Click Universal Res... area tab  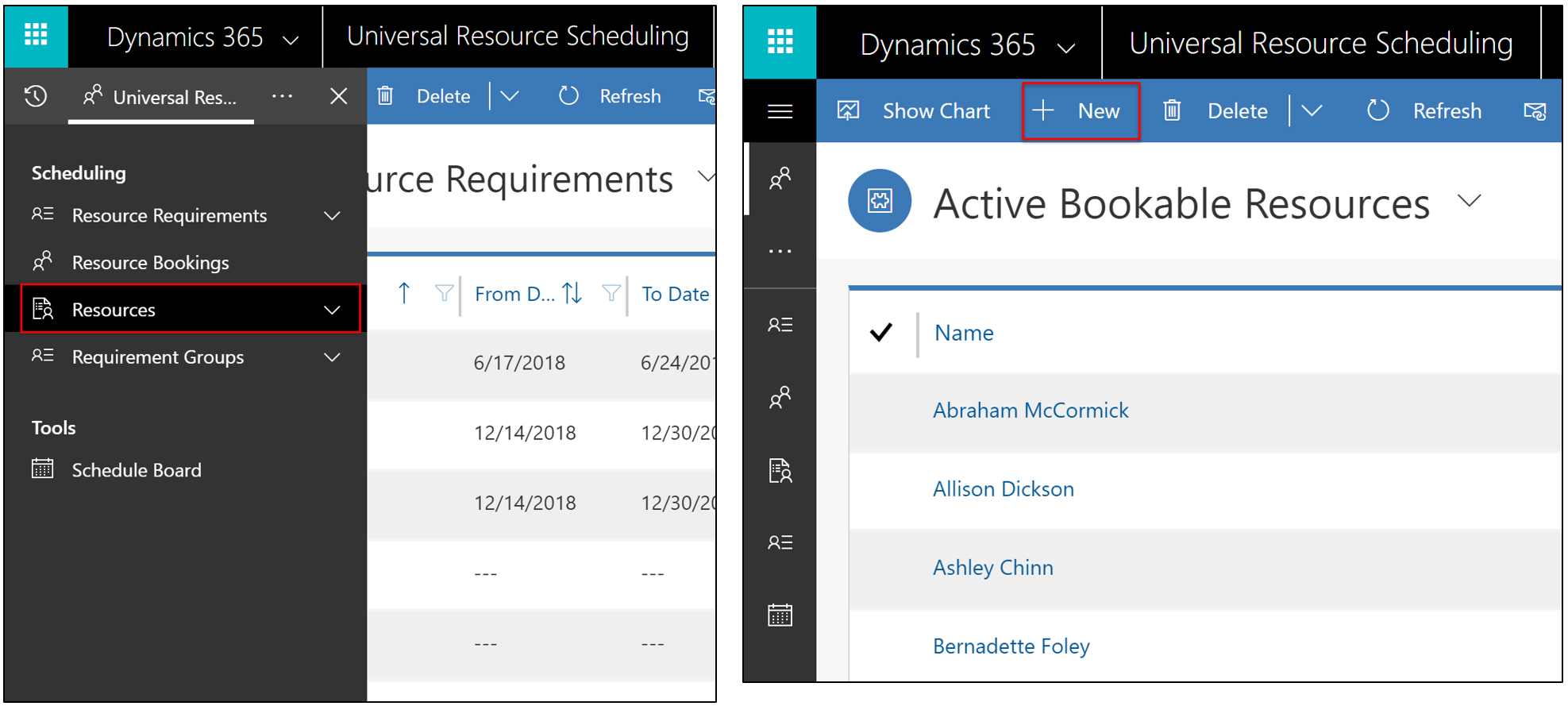coord(161,97)
